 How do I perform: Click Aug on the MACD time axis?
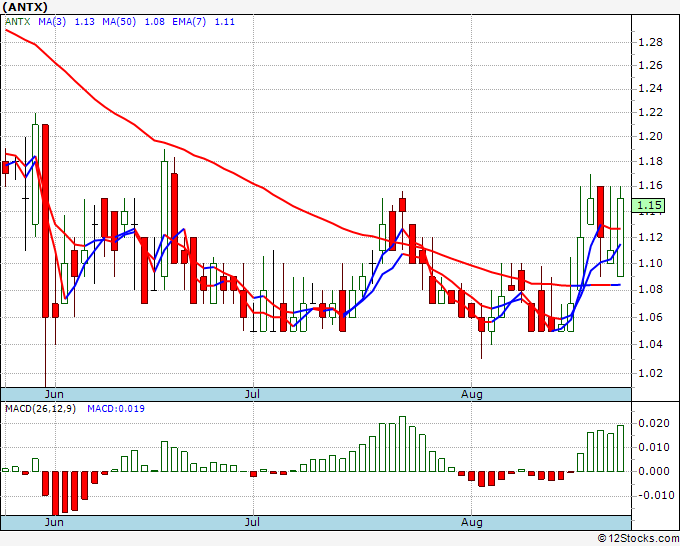[471, 522]
